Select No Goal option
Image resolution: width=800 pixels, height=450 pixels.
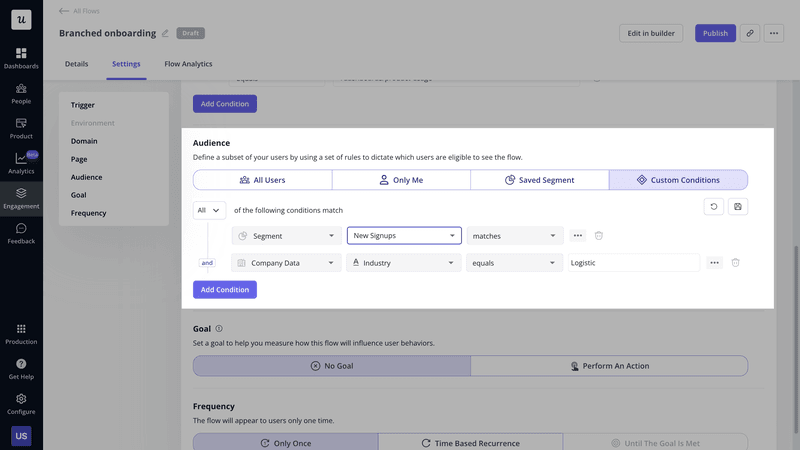pyautogui.click(x=332, y=366)
